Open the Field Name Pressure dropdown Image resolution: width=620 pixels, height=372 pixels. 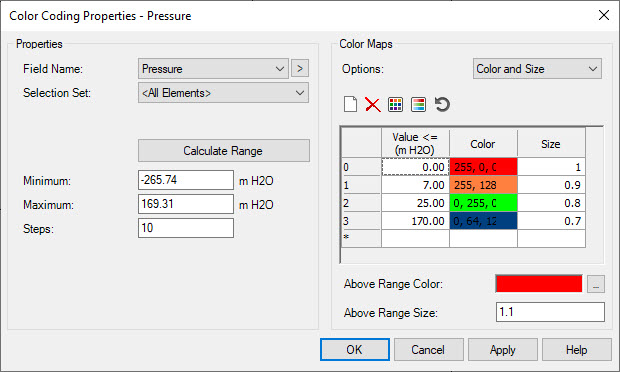[x=213, y=68]
